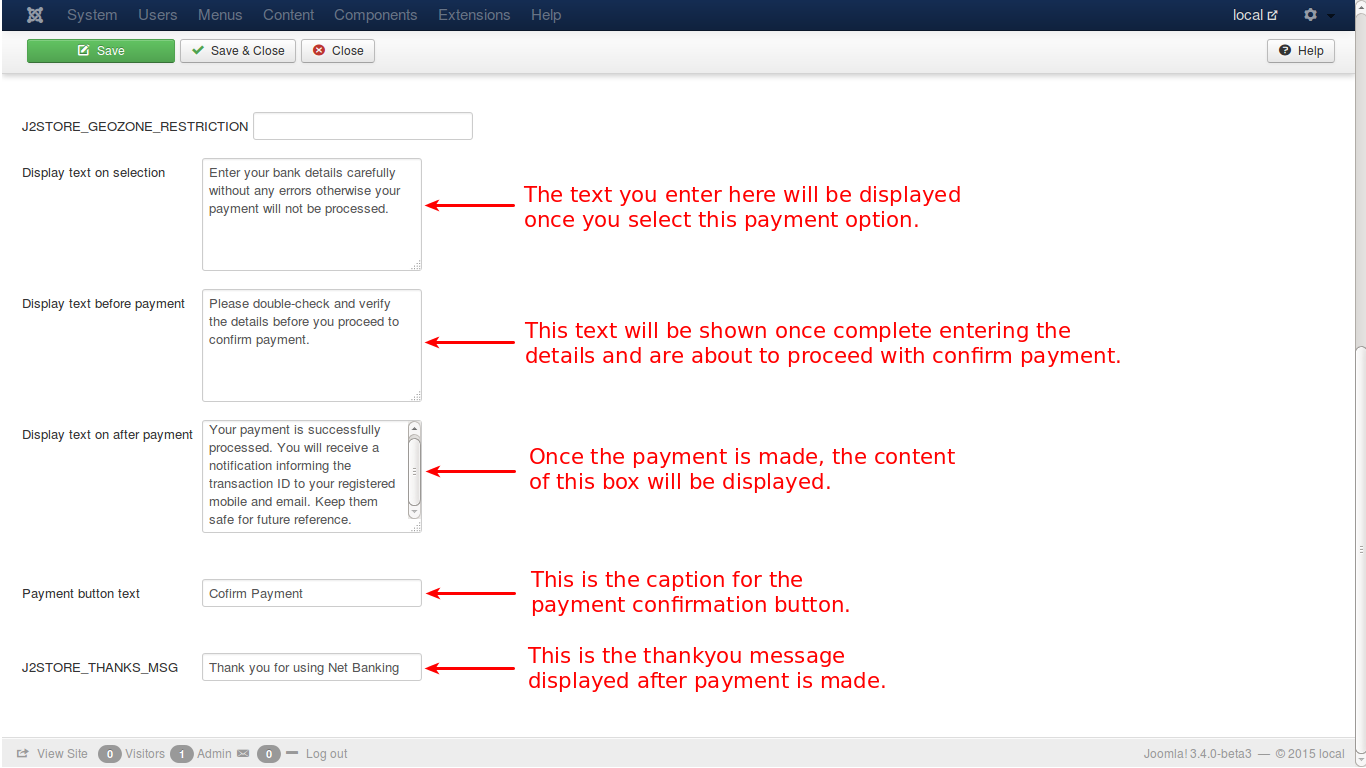Image resolution: width=1366 pixels, height=768 pixels.
Task: Click the Joomla logo icon
Action: coord(35,15)
